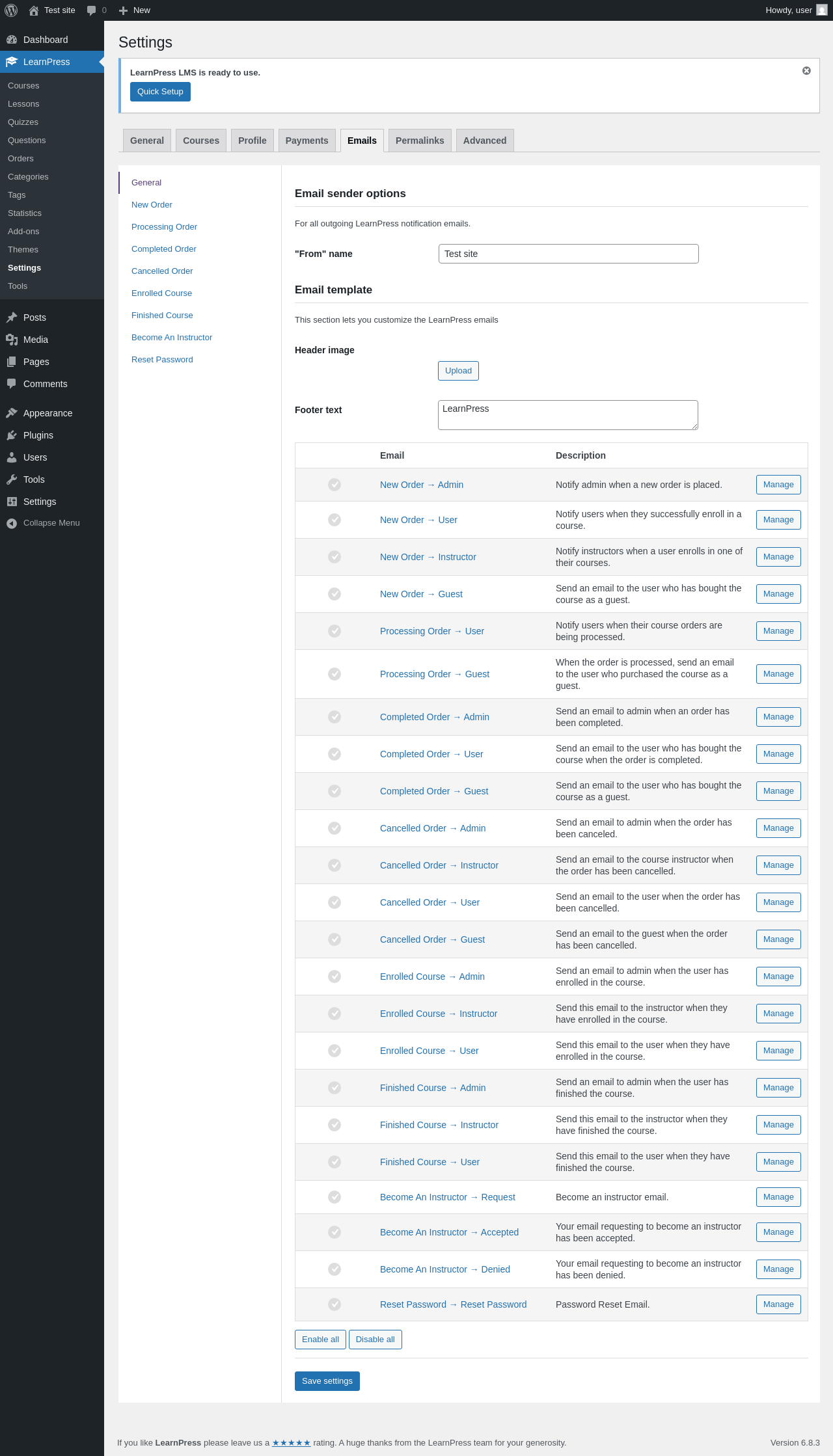833x1456 pixels.
Task: Click the Appearance paintbrush icon
Action: coord(12,413)
